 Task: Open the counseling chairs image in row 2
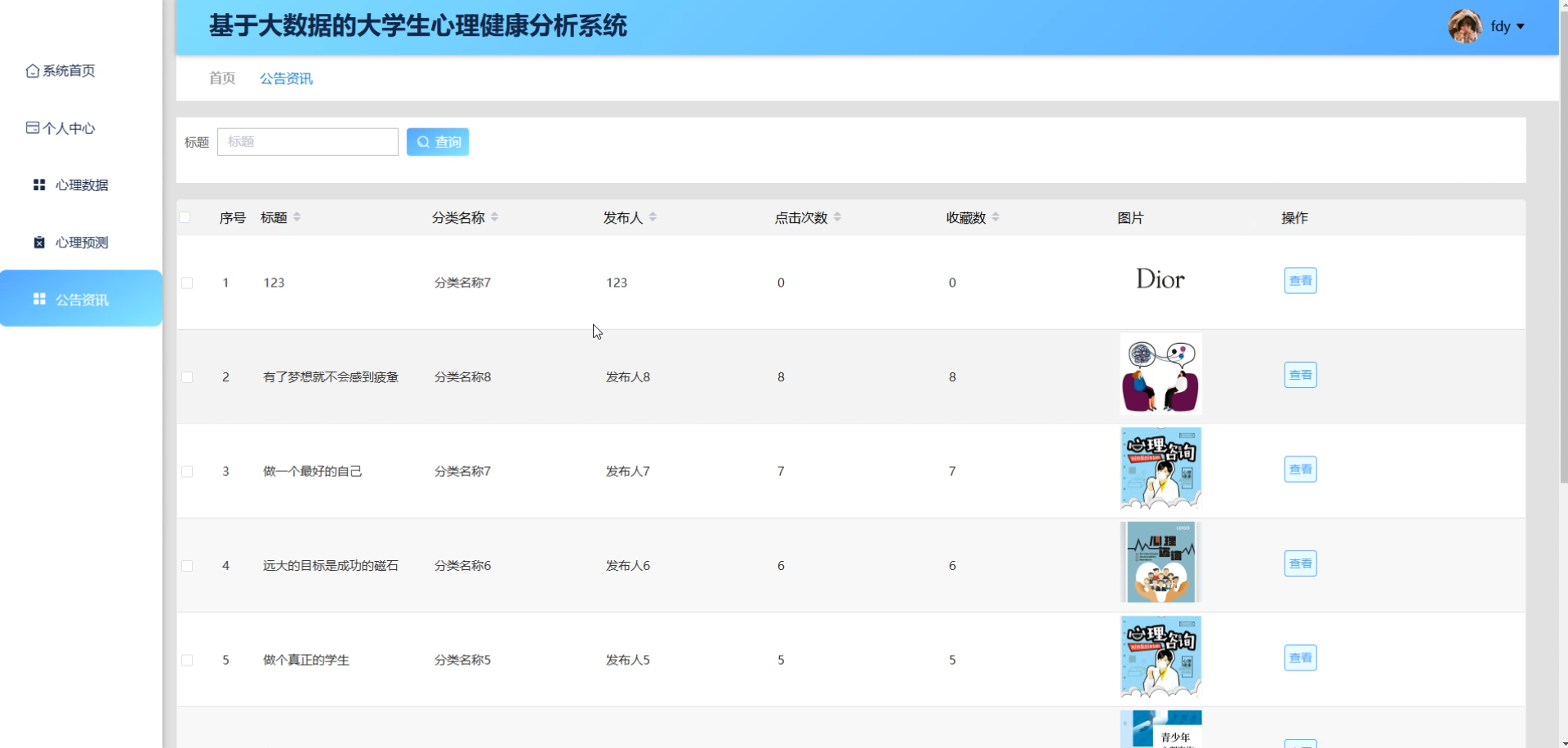click(1160, 374)
